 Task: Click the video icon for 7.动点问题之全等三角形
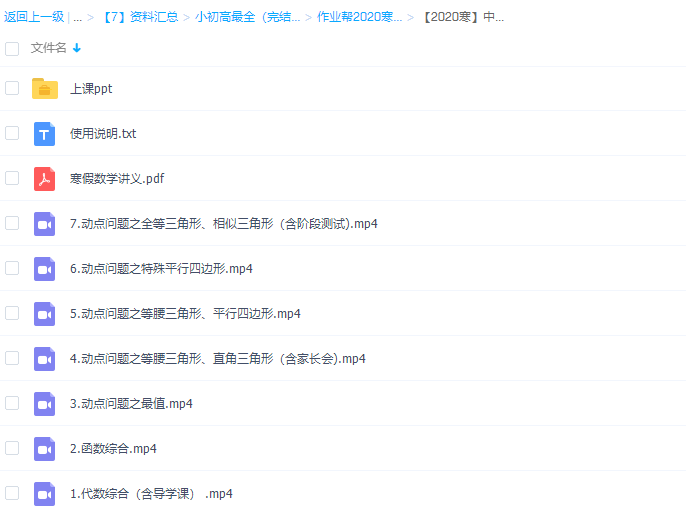[44, 223]
